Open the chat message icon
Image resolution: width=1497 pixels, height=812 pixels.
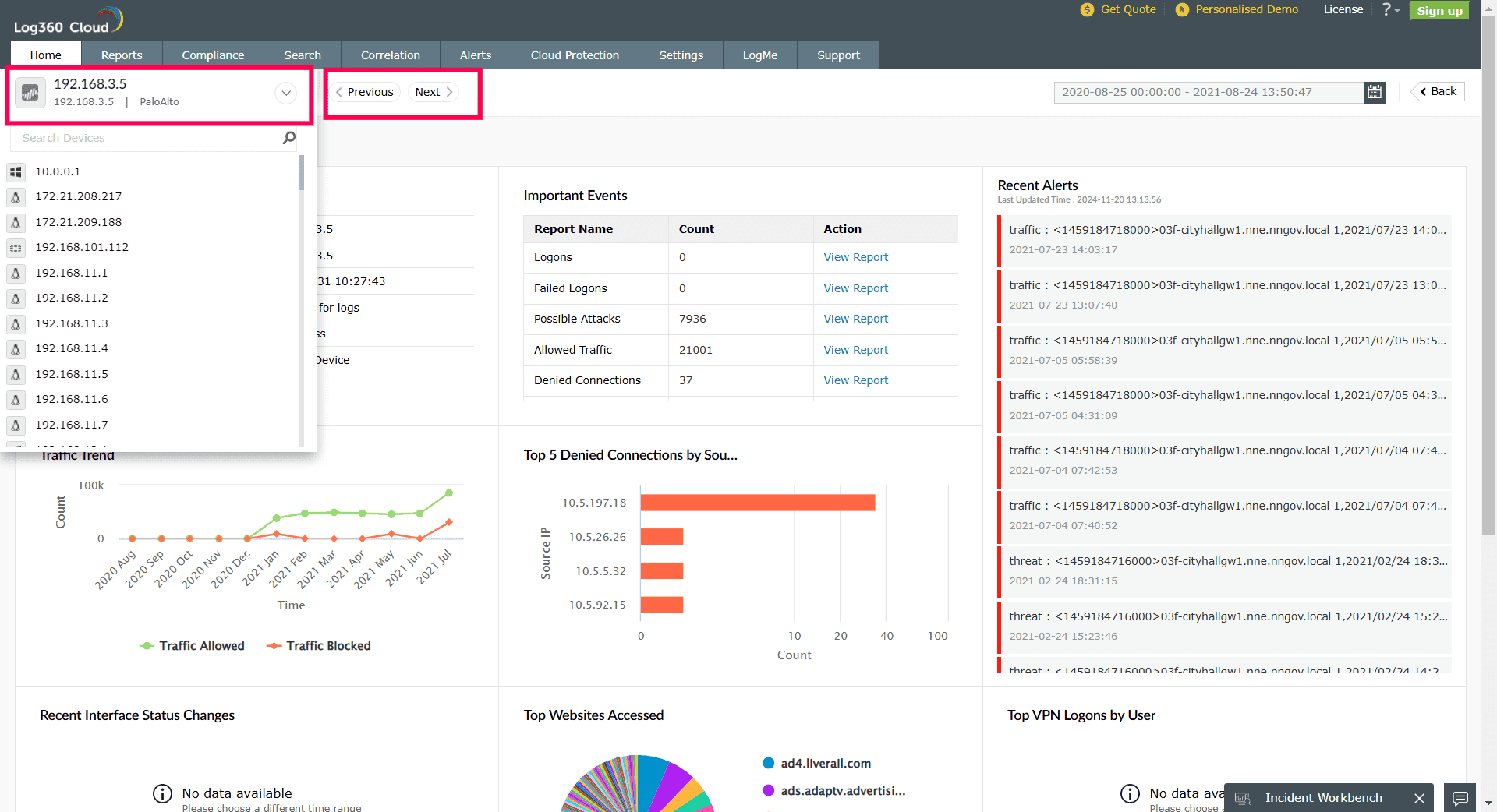pos(1460,798)
